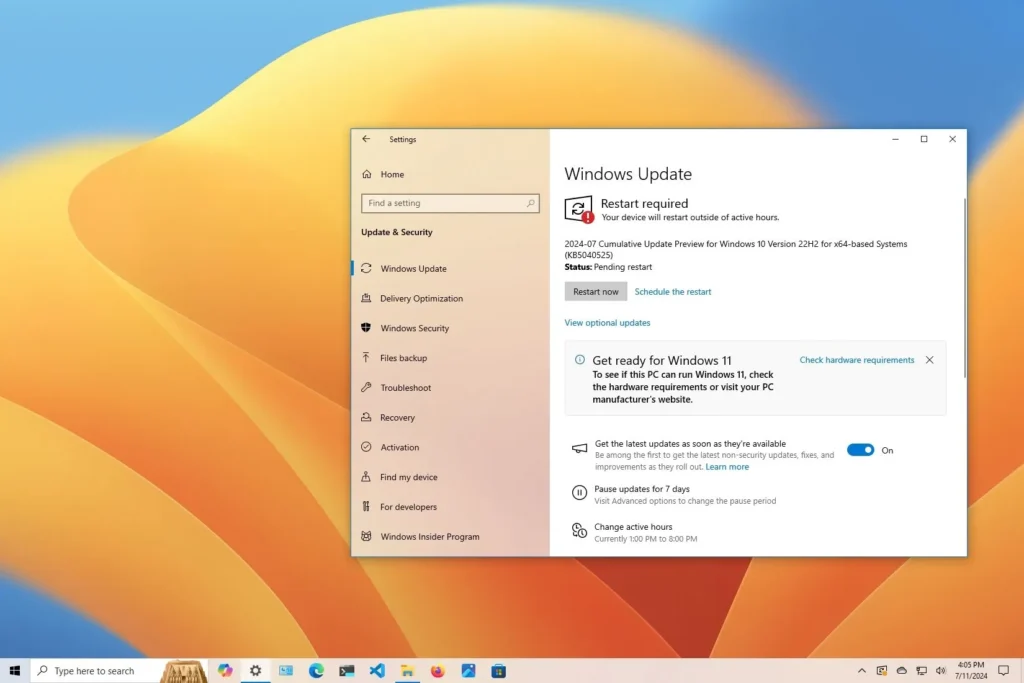Open Change active hours option
The height and width of the screenshot is (683, 1024).
pos(633,527)
